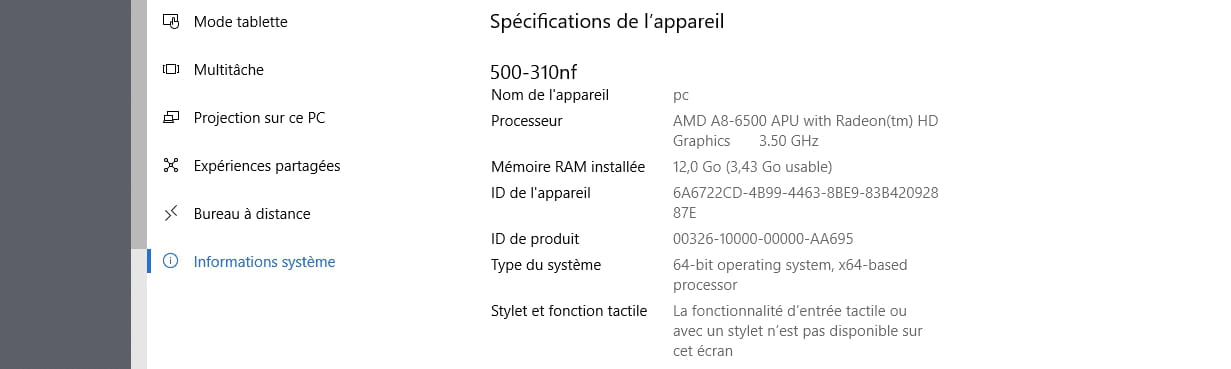This screenshot has height=369, width=1231.
Task: Click the Projection sur ce PC icon
Action: pyautogui.click(x=170, y=118)
